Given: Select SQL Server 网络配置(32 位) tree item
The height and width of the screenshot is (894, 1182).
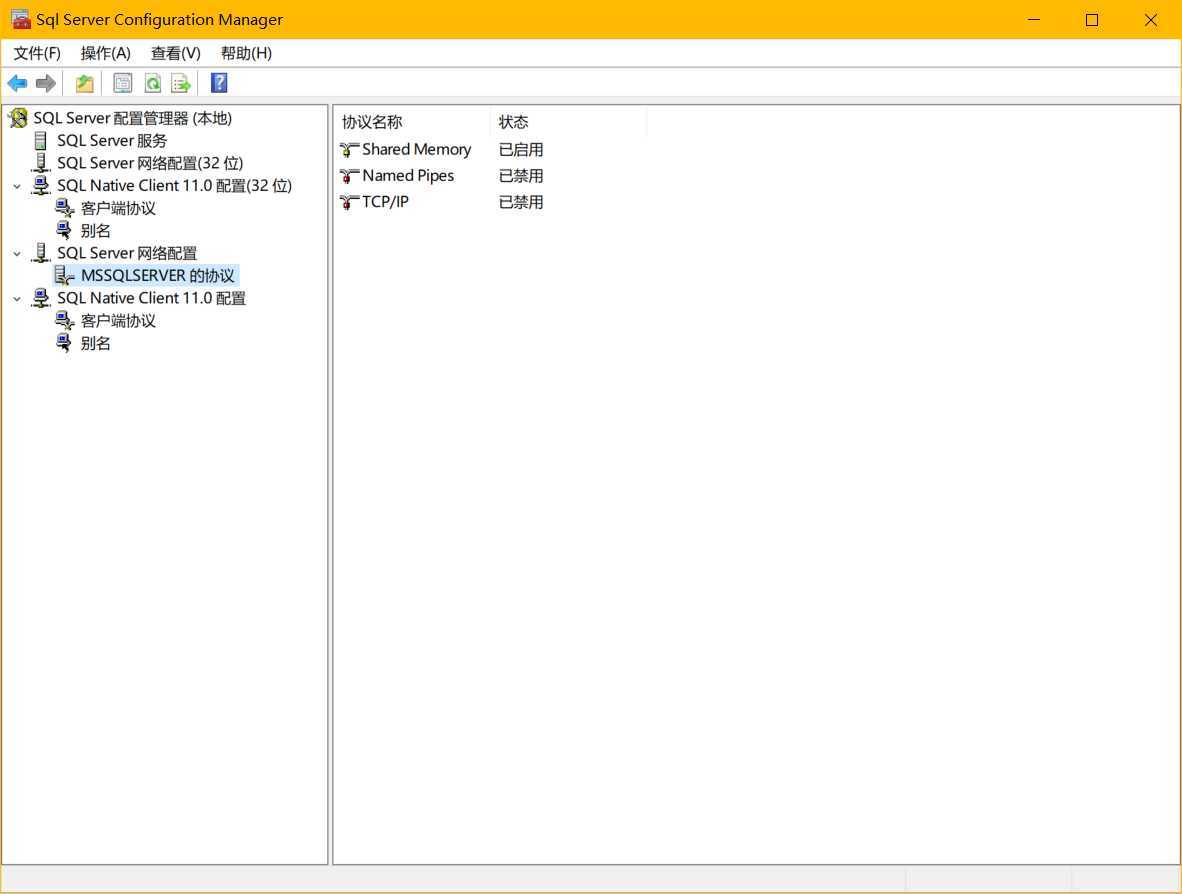Looking at the screenshot, I should (150, 164).
